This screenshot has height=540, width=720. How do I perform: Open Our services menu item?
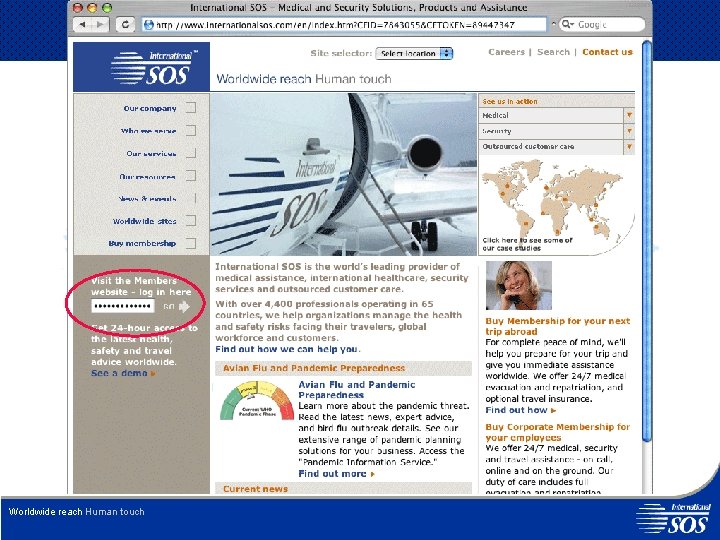151,153
